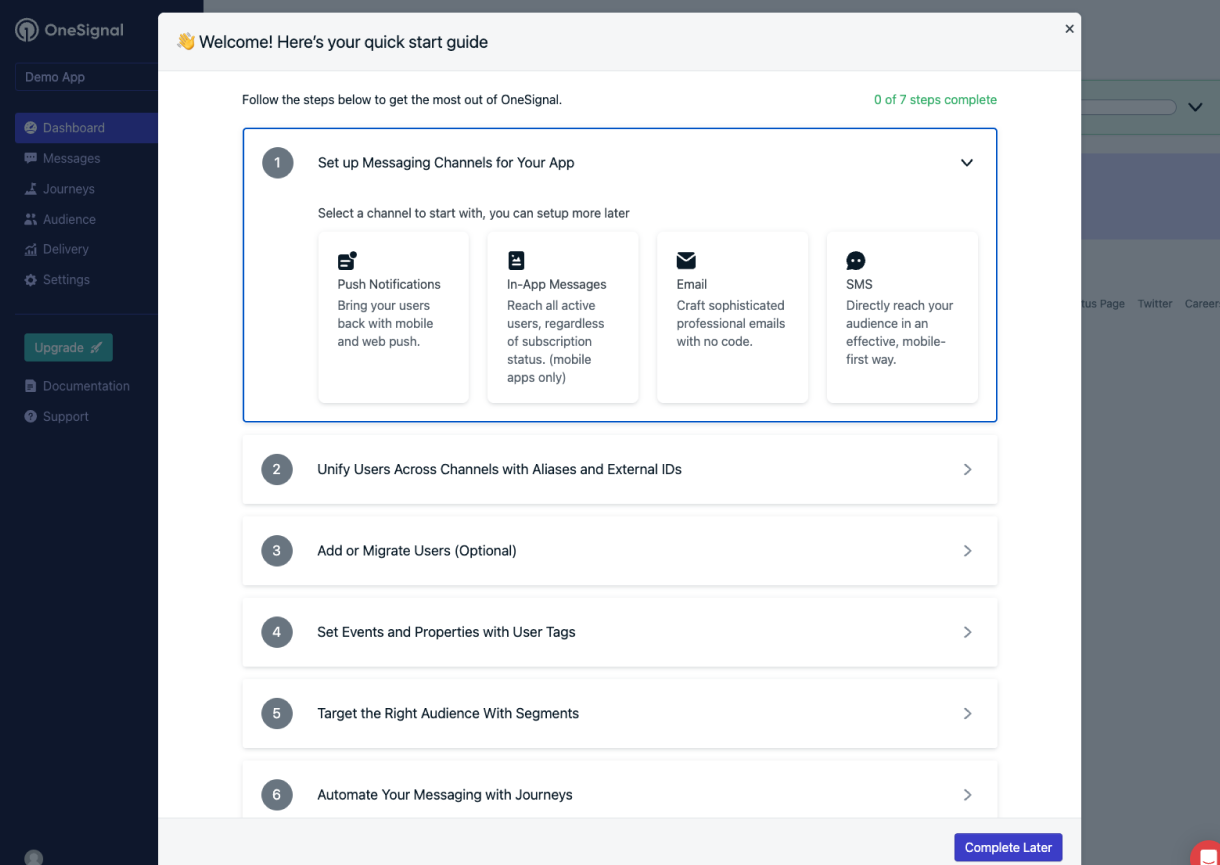Click the user avatar at sidebar bottom
Image resolution: width=1220 pixels, height=865 pixels.
click(x=34, y=858)
